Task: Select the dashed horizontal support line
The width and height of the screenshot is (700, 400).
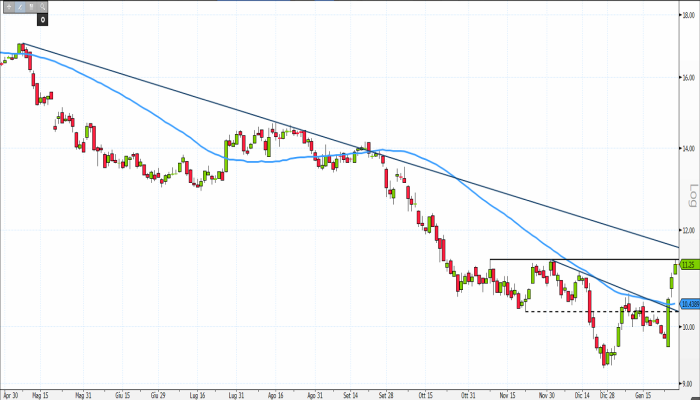Action: point(602,311)
